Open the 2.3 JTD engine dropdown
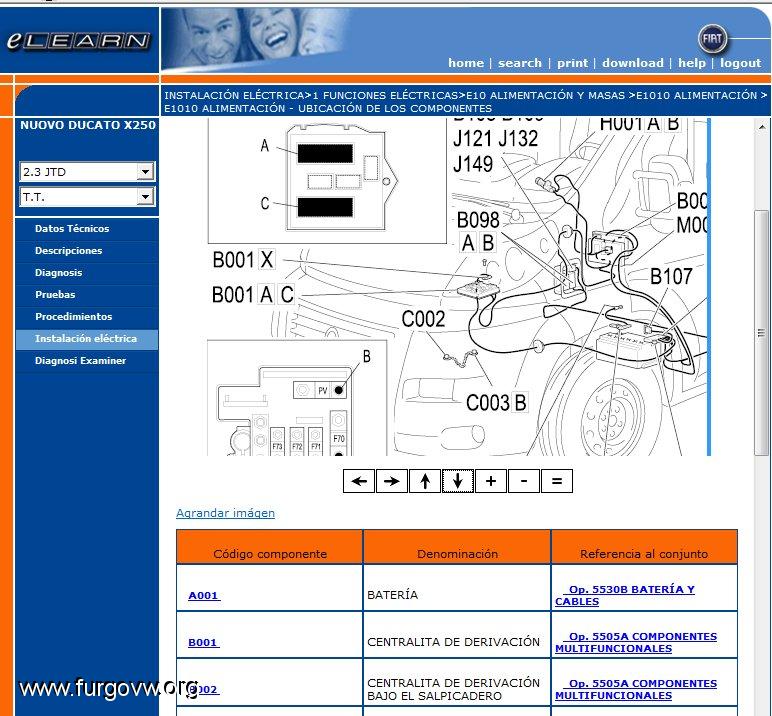772x716 pixels. point(87,172)
